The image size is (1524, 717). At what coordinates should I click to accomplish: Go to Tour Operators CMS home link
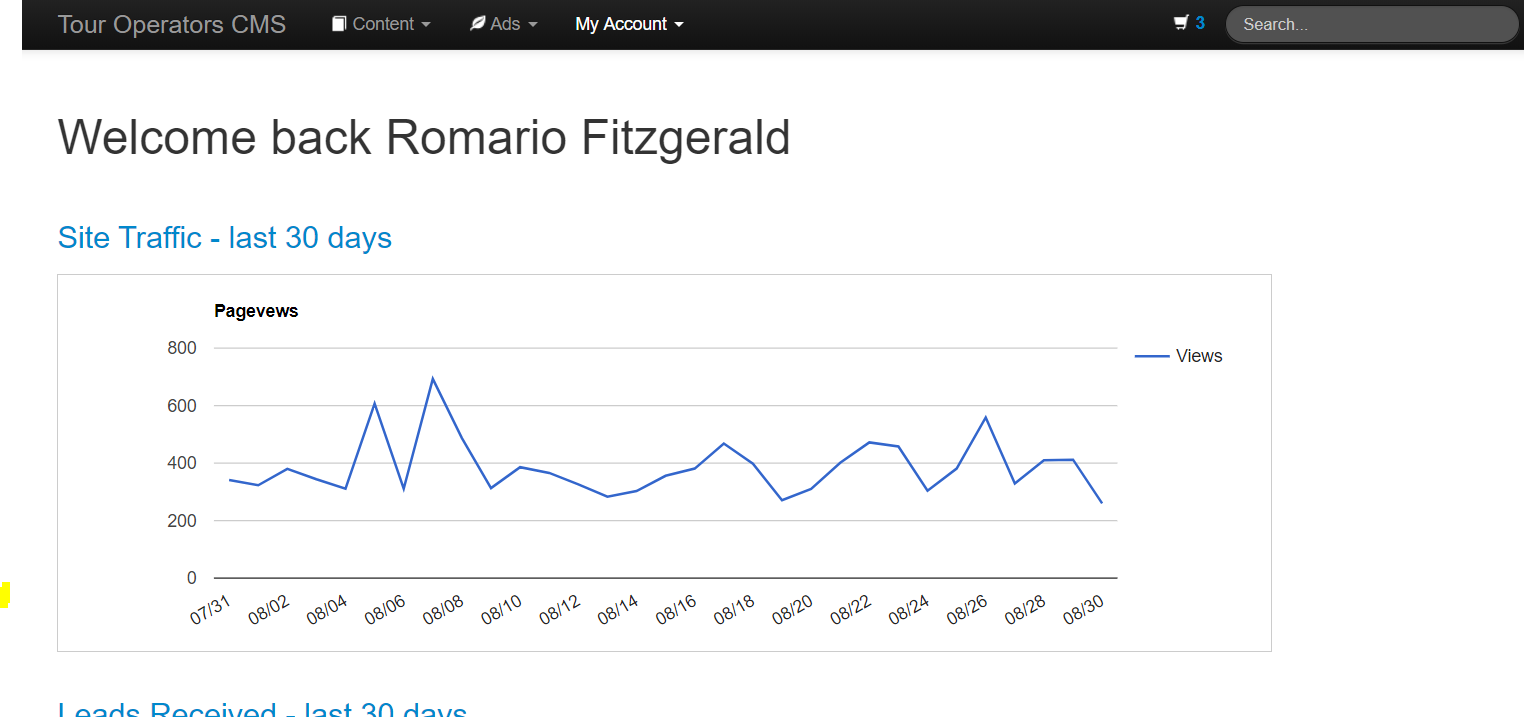[172, 24]
